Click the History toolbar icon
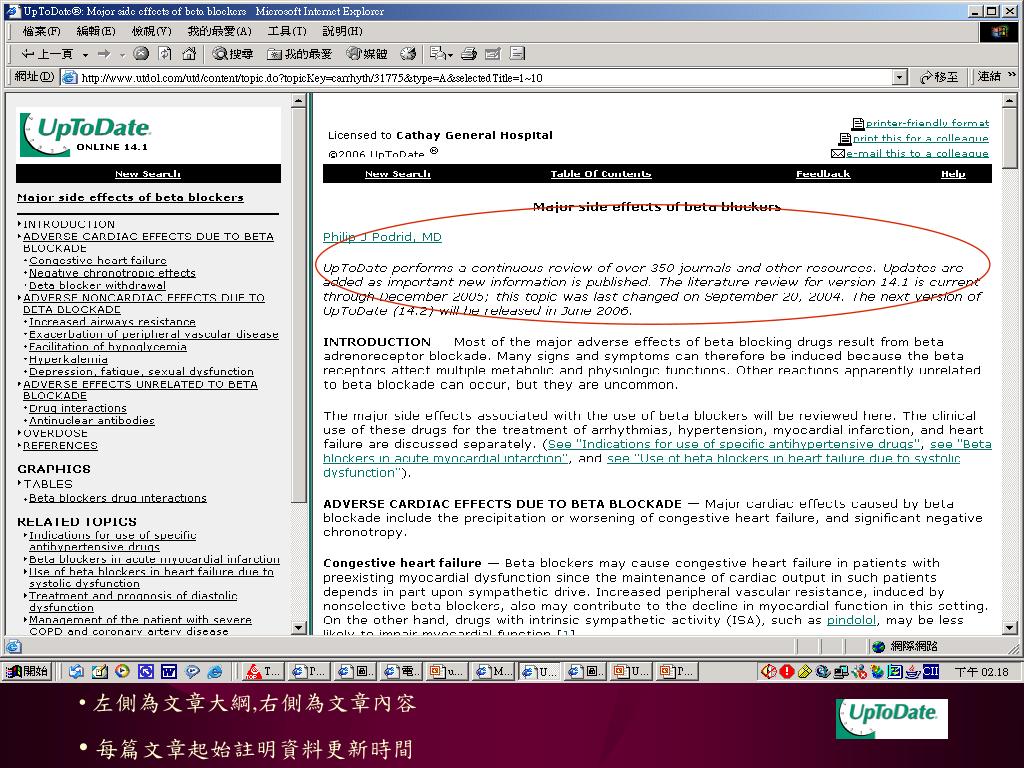The height and width of the screenshot is (768, 1024). point(409,54)
